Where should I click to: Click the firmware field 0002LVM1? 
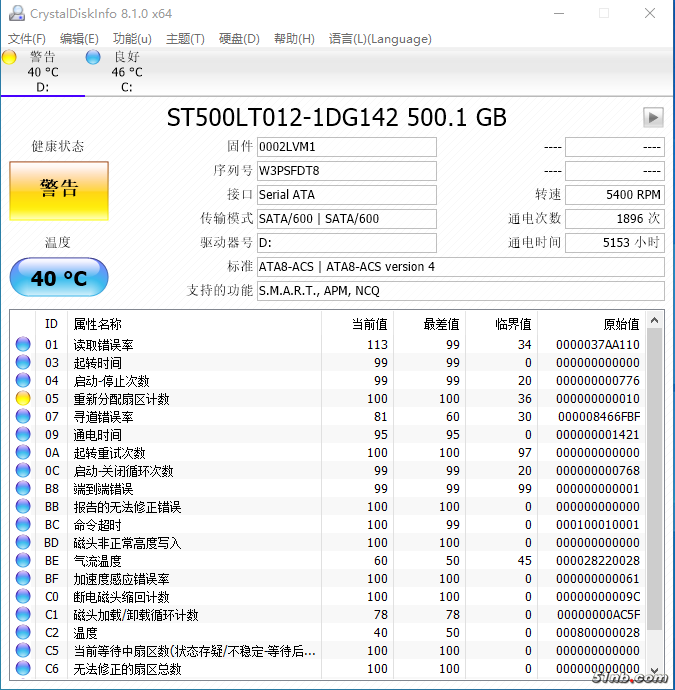click(346, 147)
